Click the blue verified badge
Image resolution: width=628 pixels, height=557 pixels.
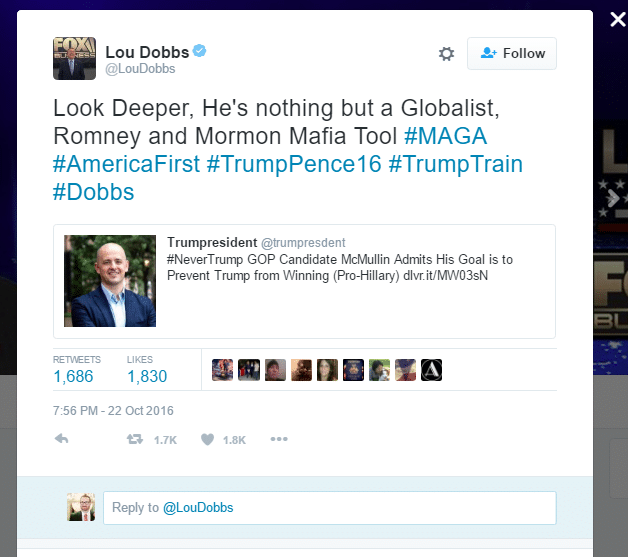click(199, 51)
